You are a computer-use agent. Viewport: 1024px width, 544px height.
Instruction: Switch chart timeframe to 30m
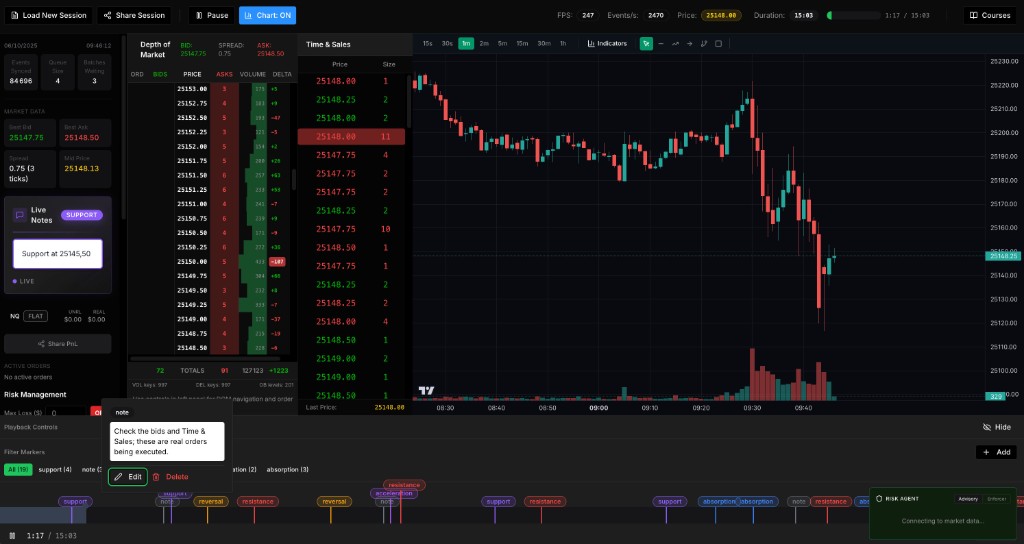click(x=543, y=44)
